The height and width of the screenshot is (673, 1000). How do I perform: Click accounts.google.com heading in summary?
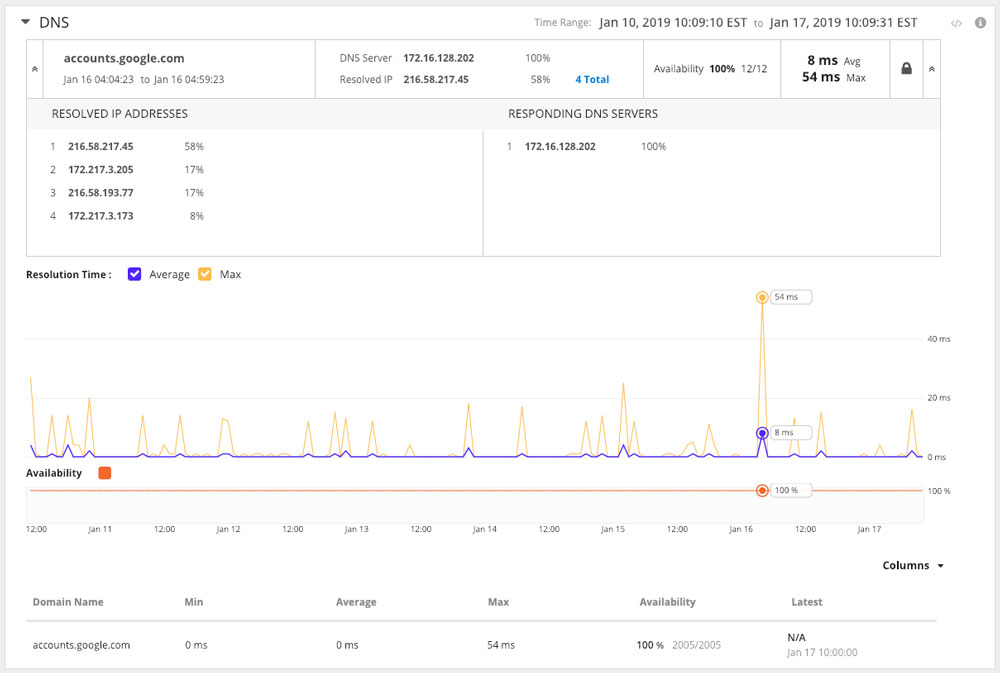124,58
